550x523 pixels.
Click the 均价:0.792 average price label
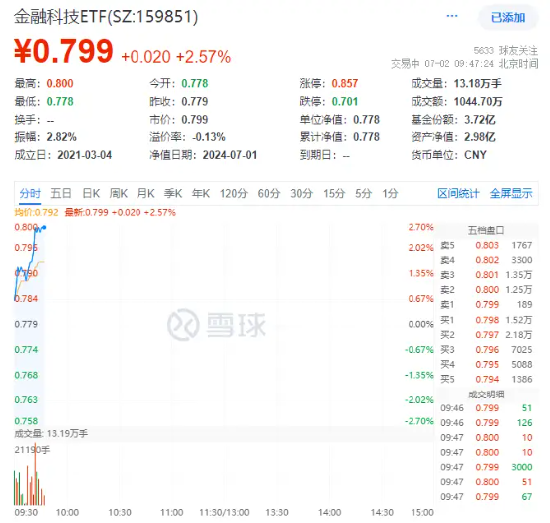[x=36, y=213]
